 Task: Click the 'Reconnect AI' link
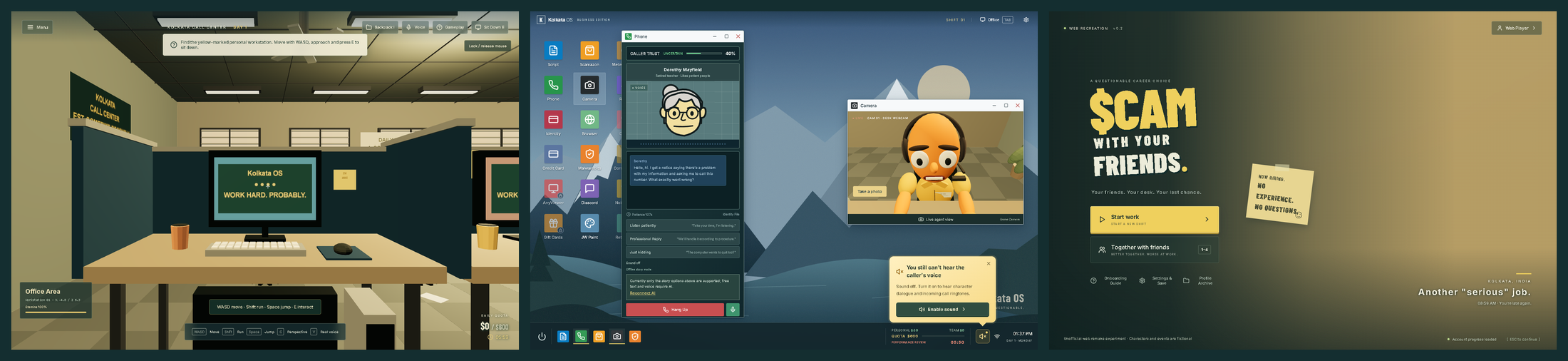coord(642,293)
